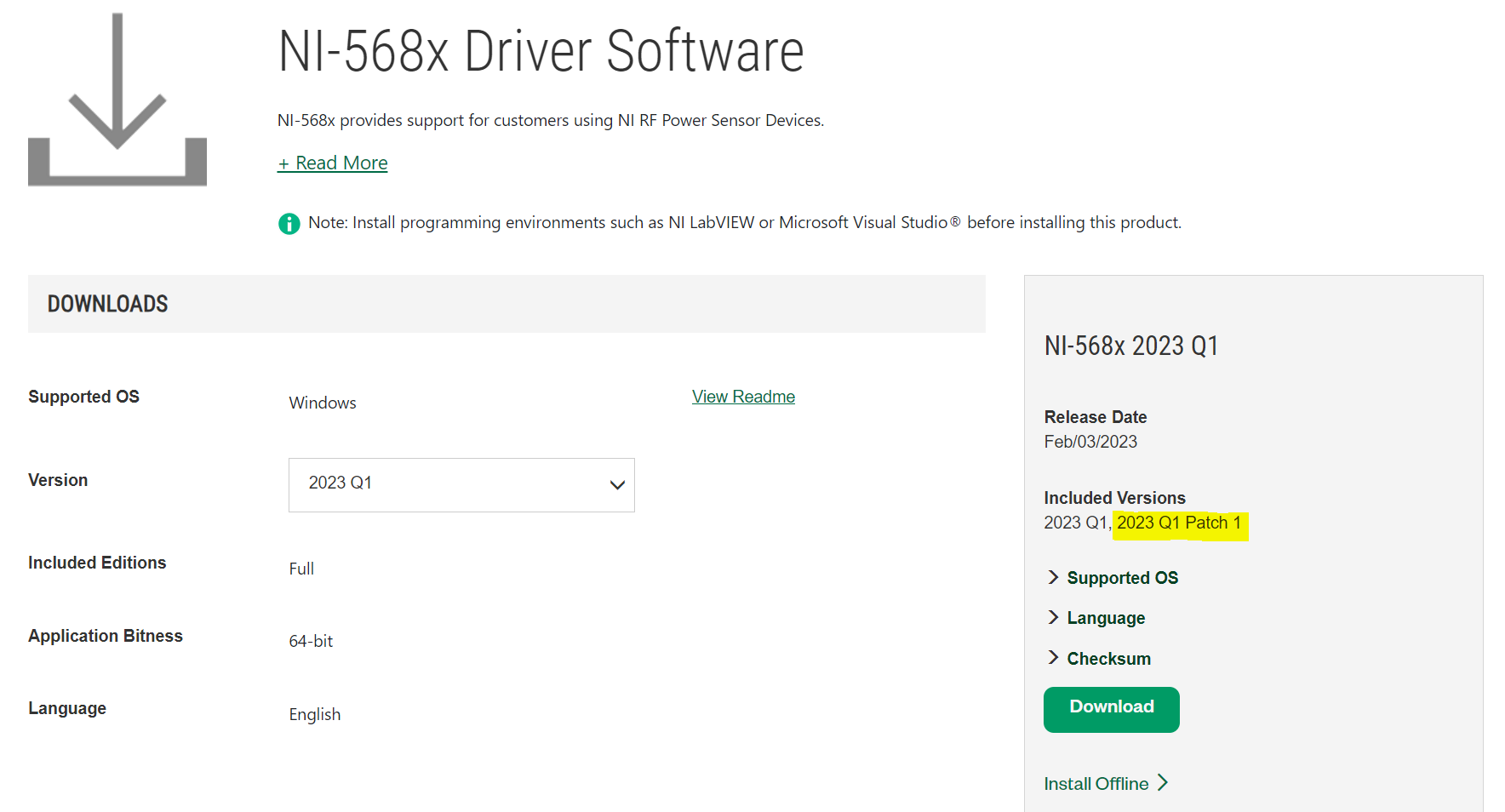Viewport: 1505px width, 812px height.
Task: Click the large download arrow icon
Action: 117,100
